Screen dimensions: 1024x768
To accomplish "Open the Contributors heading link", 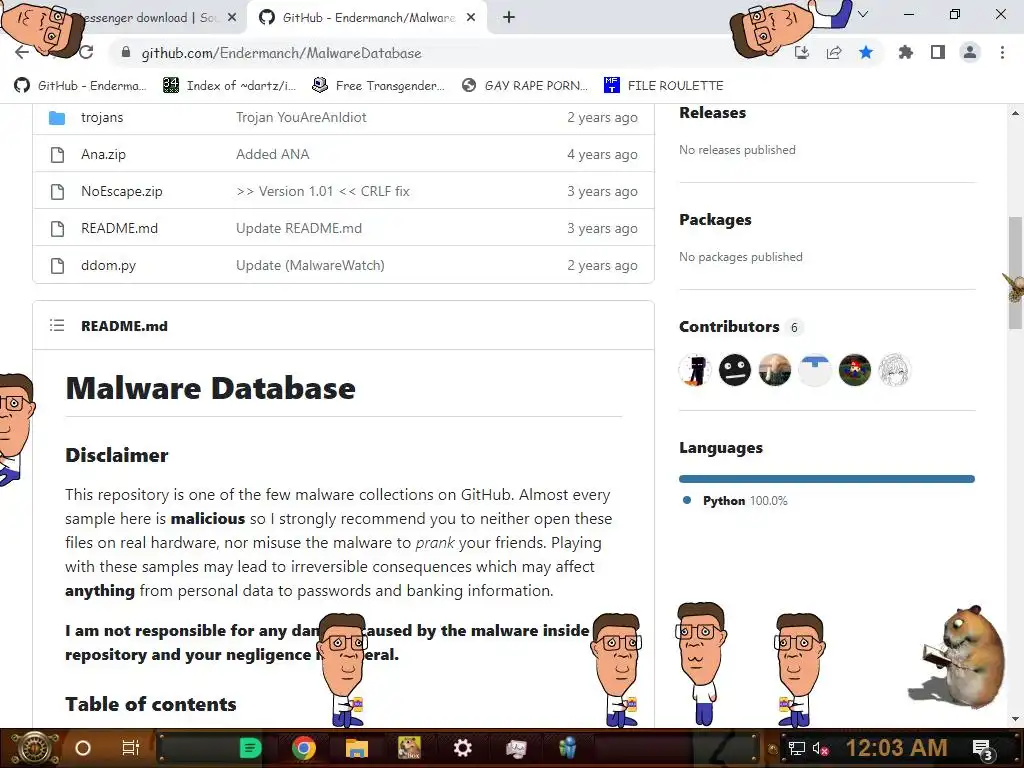I will (729, 327).
